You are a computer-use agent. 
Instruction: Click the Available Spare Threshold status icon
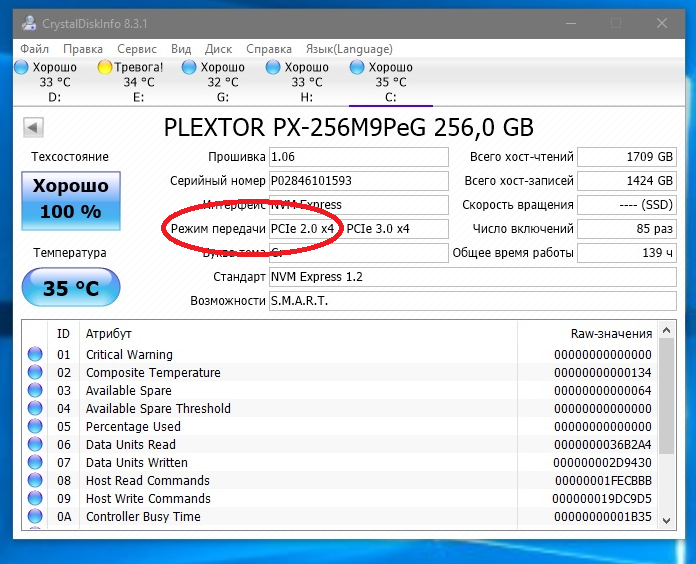pyautogui.click(x=35, y=408)
